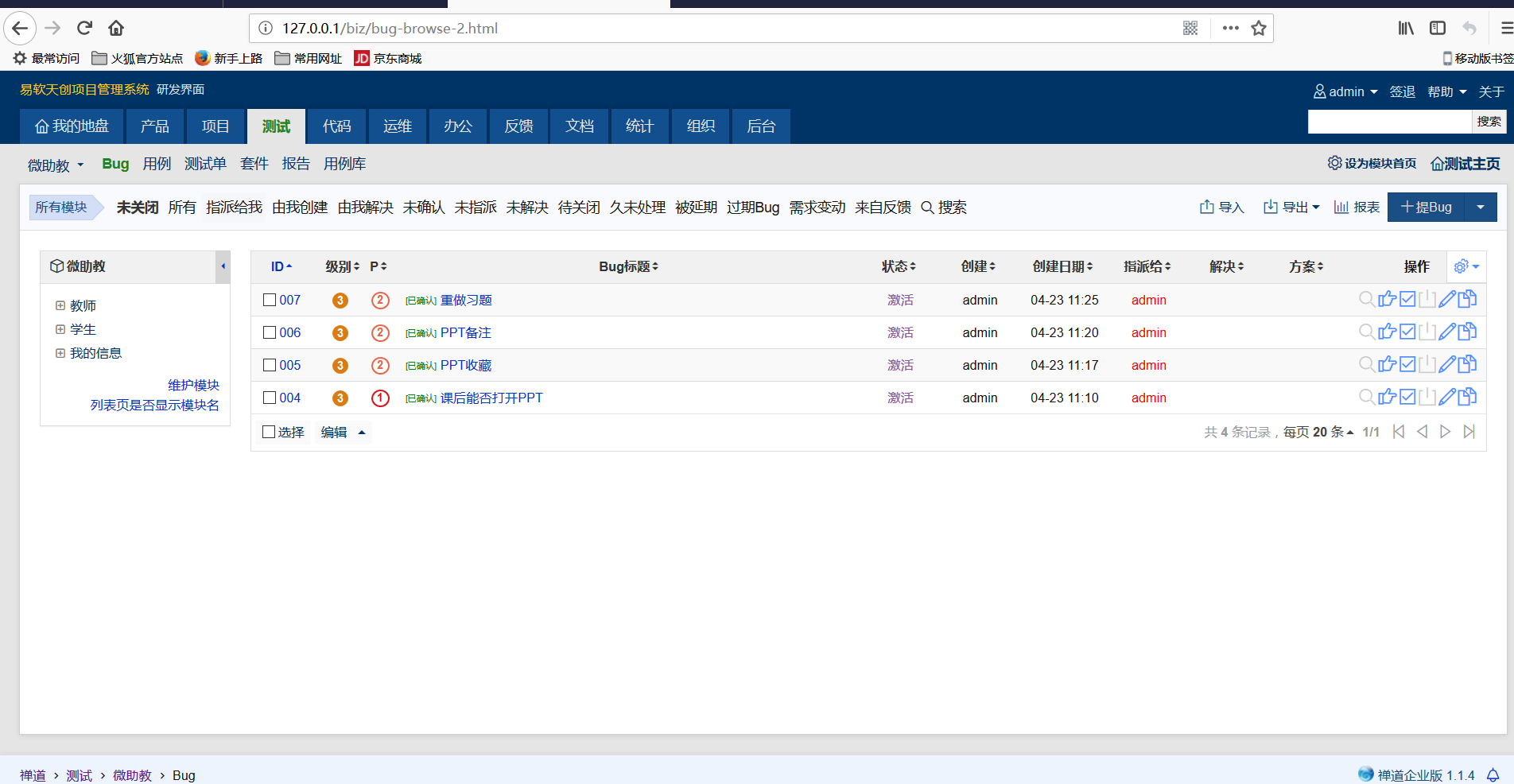Click the confirm thumbs-up icon for bug 006
Image resolution: width=1514 pixels, height=784 pixels.
click(1387, 332)
